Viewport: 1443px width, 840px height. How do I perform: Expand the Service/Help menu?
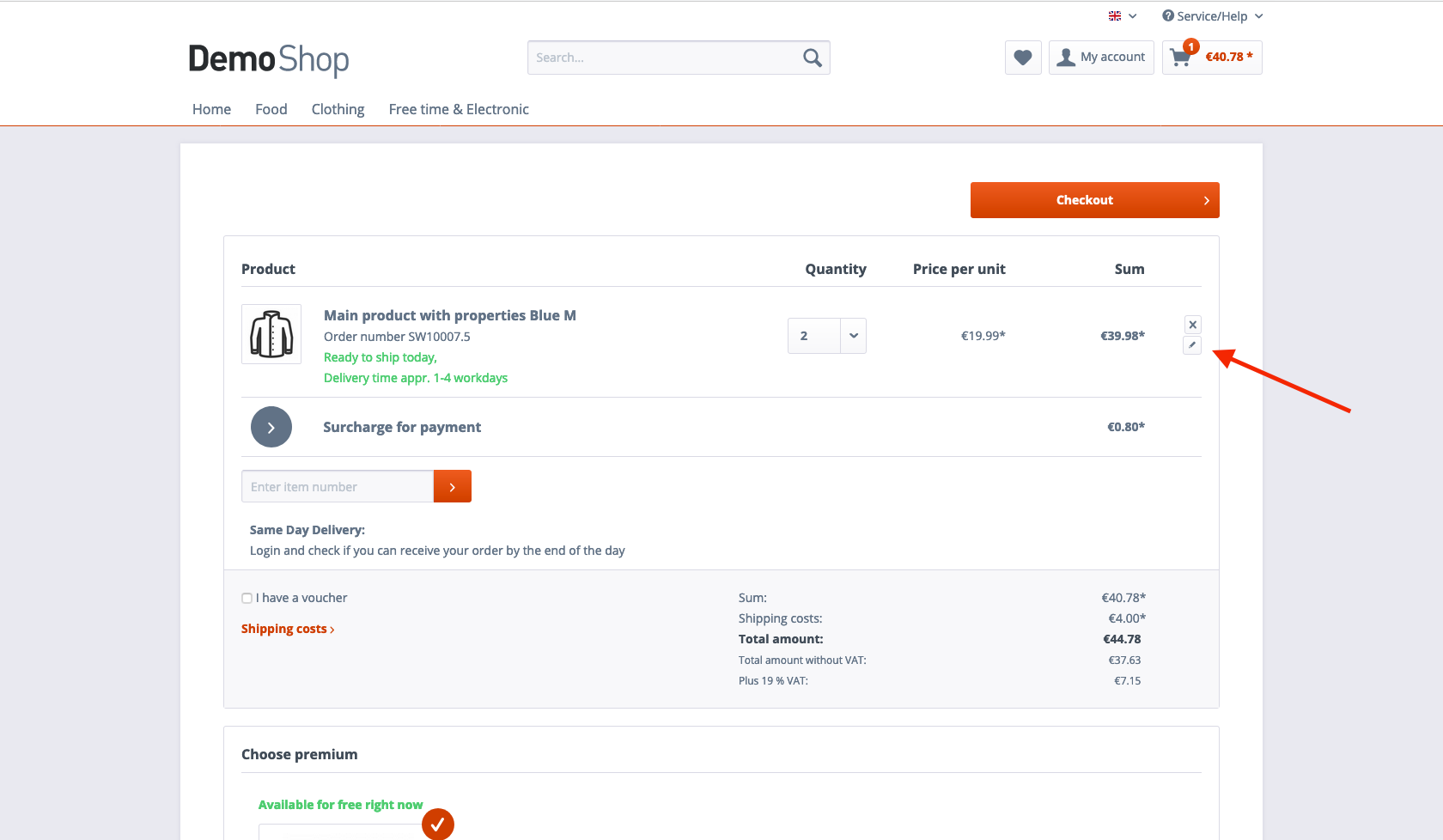pos(1212,16)
